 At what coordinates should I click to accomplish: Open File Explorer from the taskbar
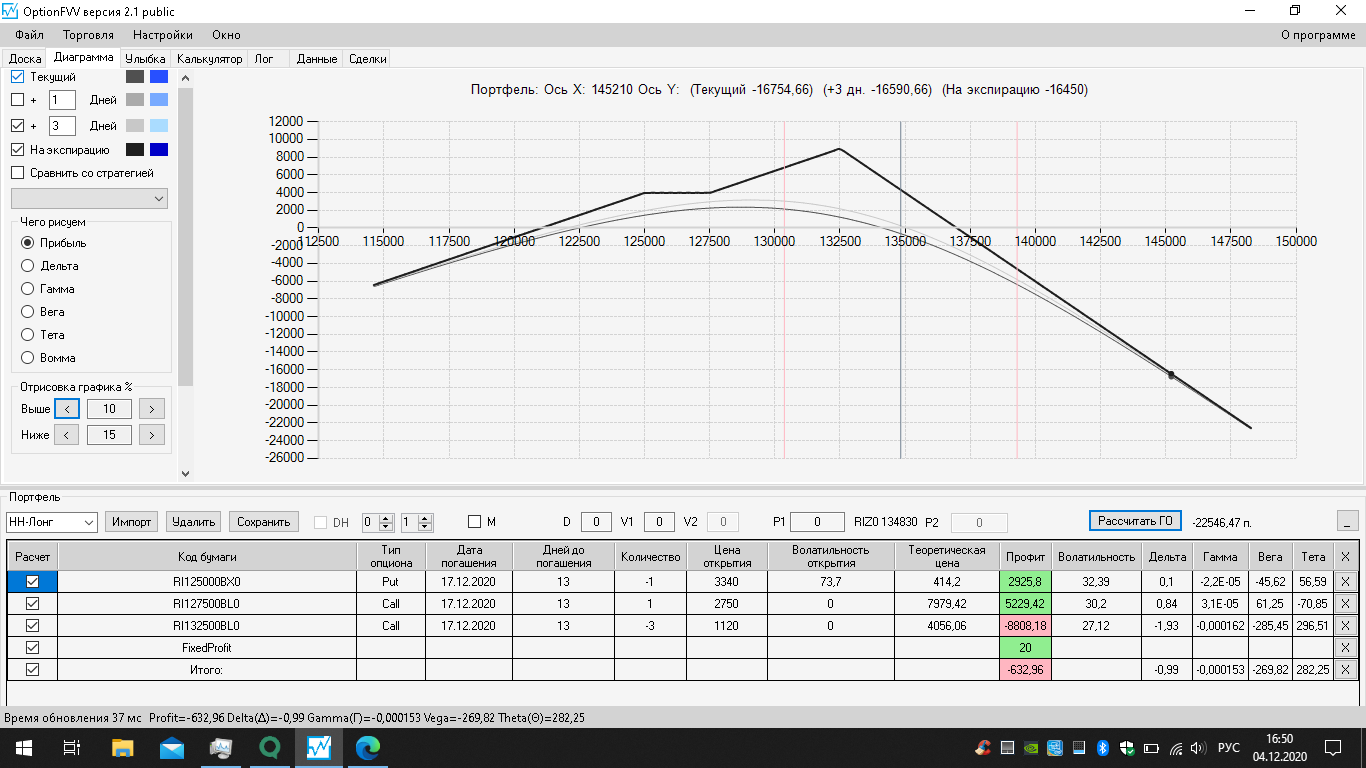[122, 747]
